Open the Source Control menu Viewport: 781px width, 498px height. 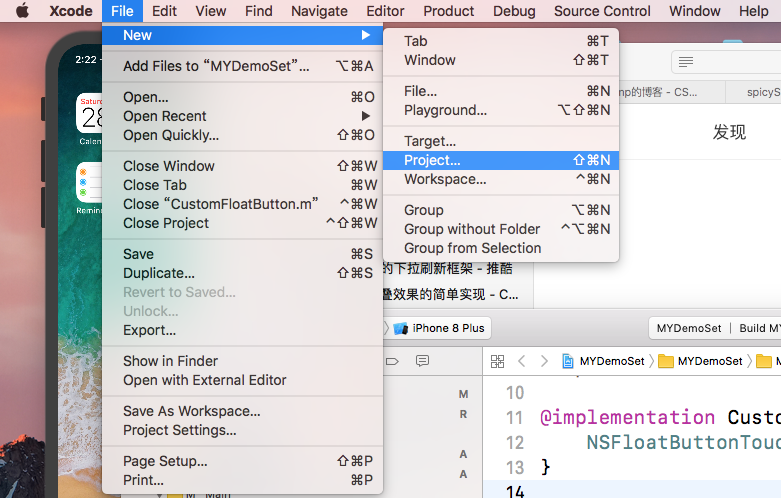coord(602,10)
